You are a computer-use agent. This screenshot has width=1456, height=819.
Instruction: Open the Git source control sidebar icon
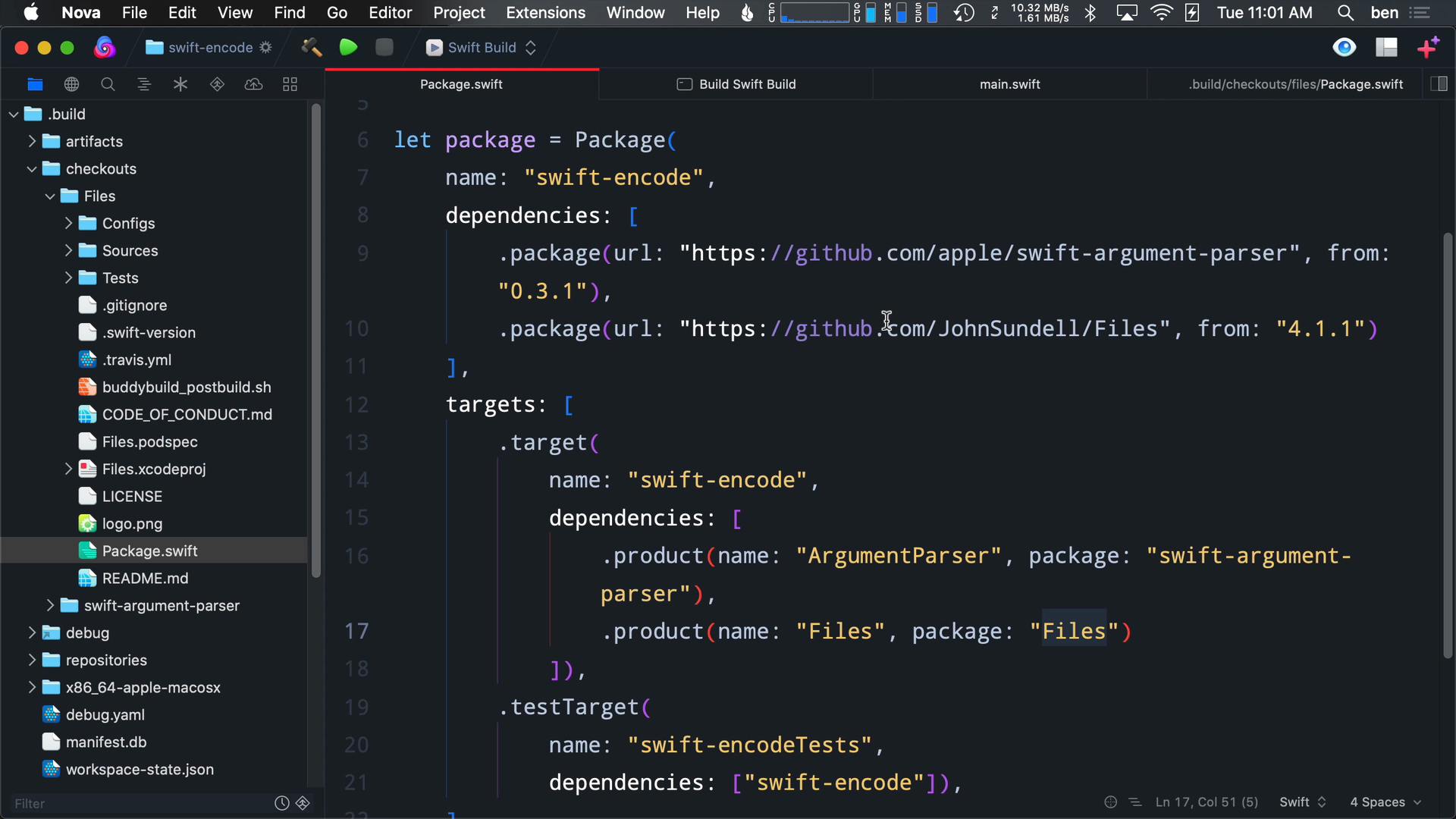coord(217,84)
